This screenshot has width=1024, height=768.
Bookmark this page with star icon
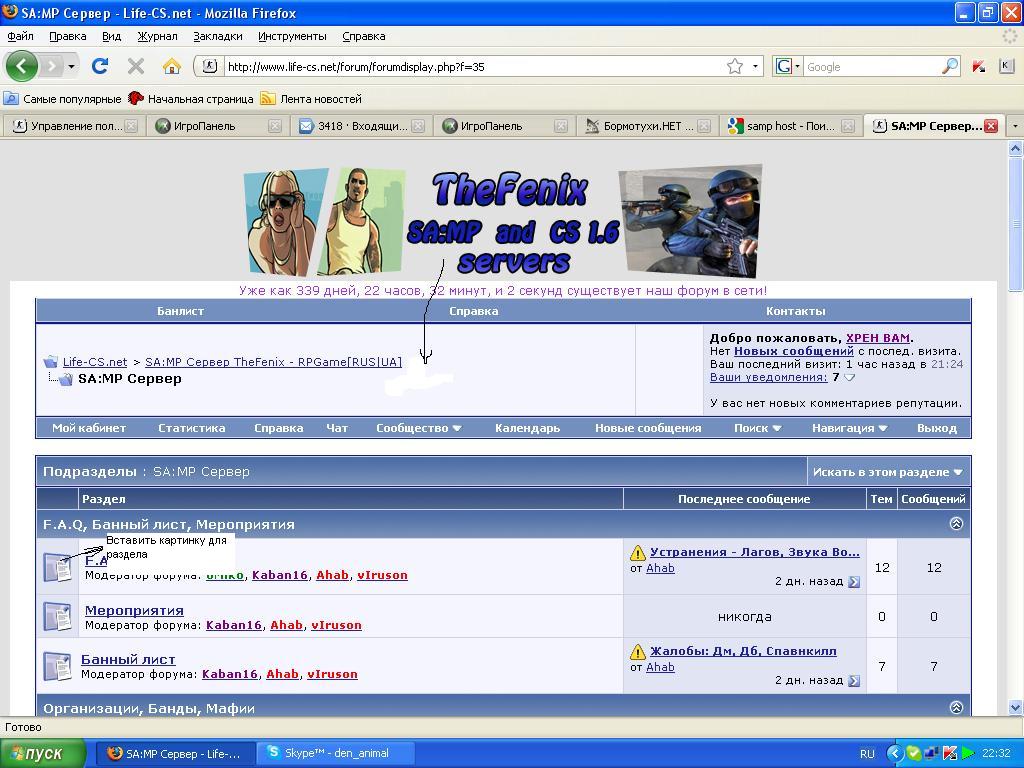tap(735, 66)
